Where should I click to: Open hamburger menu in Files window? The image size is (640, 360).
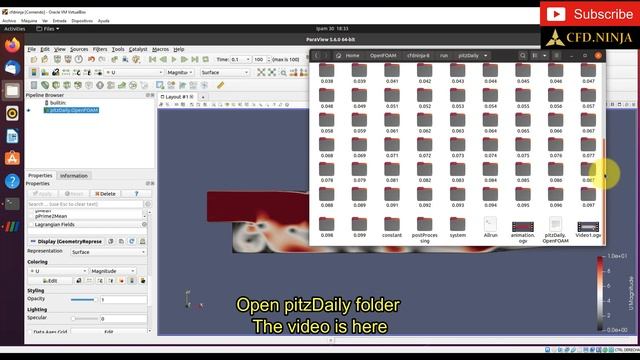pyautogui.click(x=556, y=56)
